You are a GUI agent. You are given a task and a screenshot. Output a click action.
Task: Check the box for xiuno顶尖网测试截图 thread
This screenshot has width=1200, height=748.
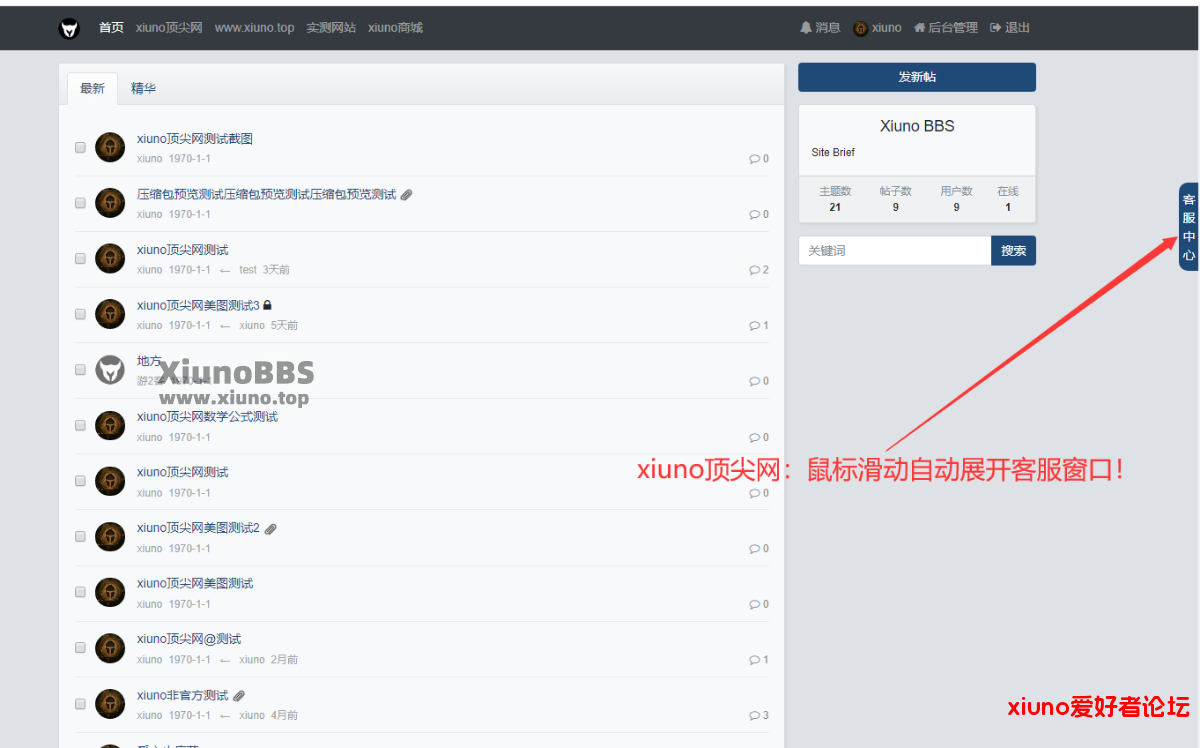81,147
